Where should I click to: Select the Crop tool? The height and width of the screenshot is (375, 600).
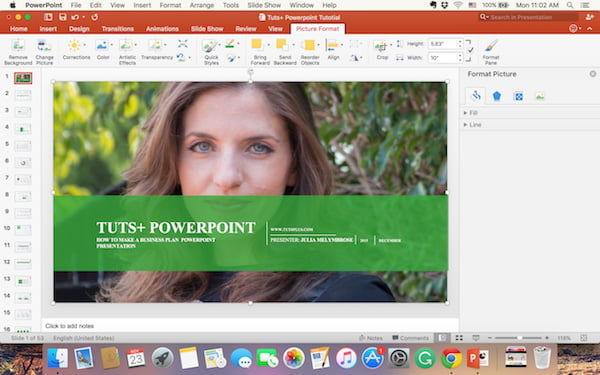382,50
